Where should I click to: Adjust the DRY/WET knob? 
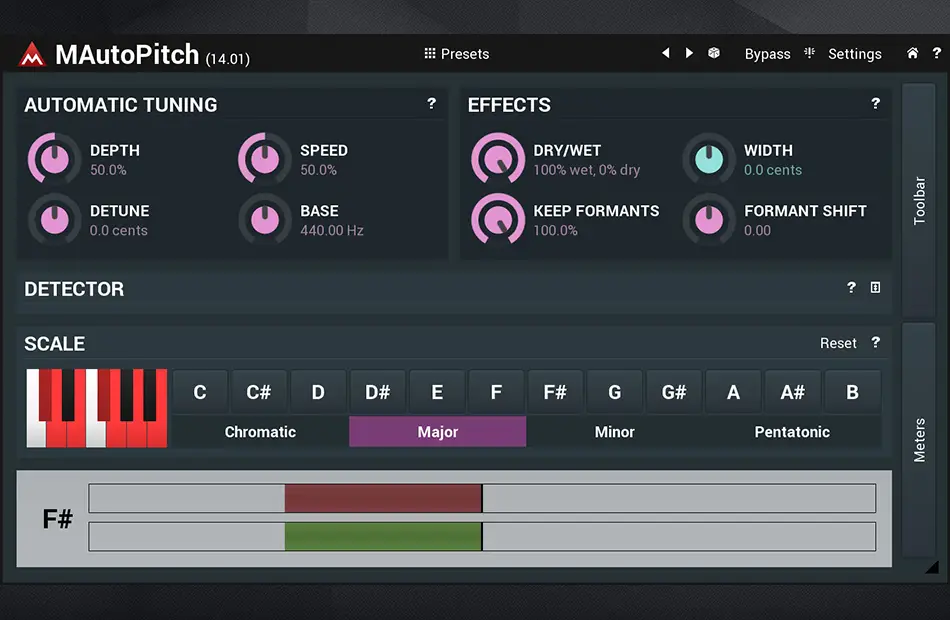pos(498,158)
